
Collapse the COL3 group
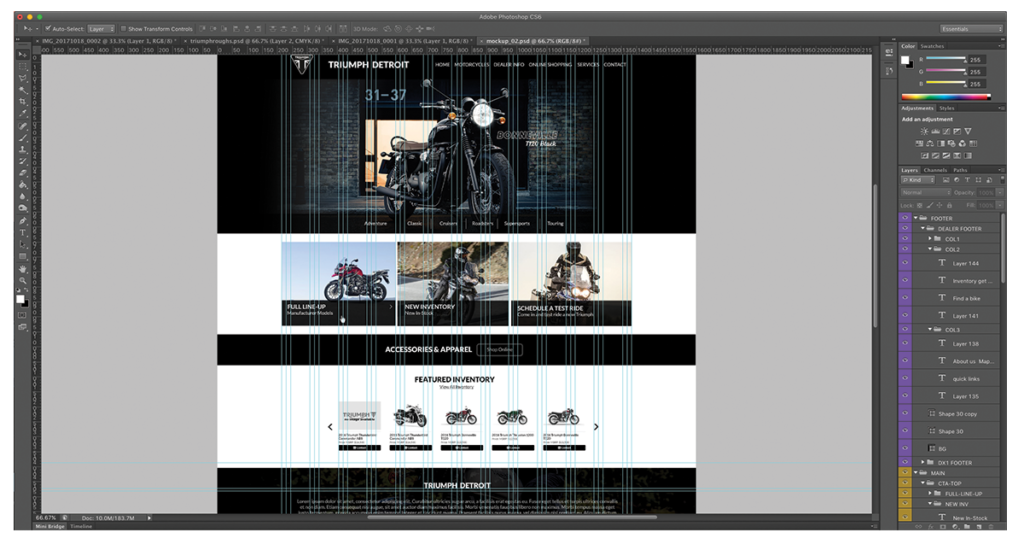pos(929,330)
